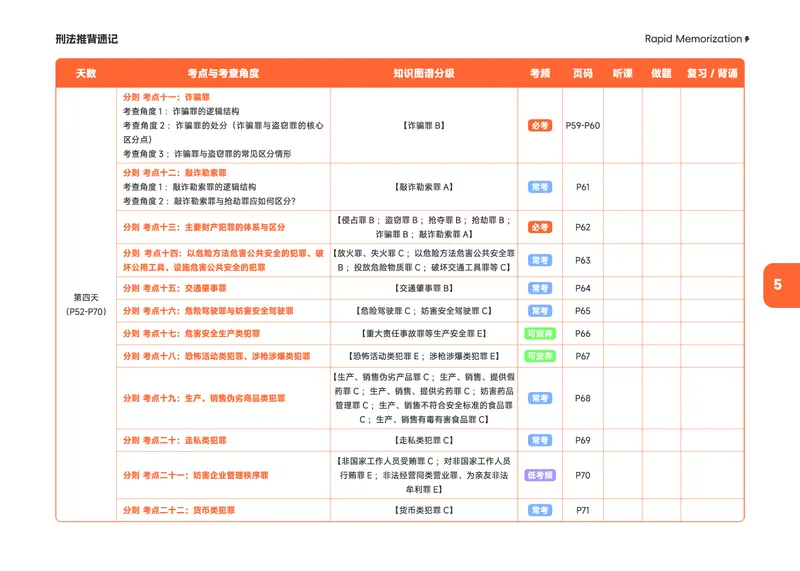Screen dimensions: 800x571
Task: Click the (P52-P70) page range text
Action: [x=86, y=312]
